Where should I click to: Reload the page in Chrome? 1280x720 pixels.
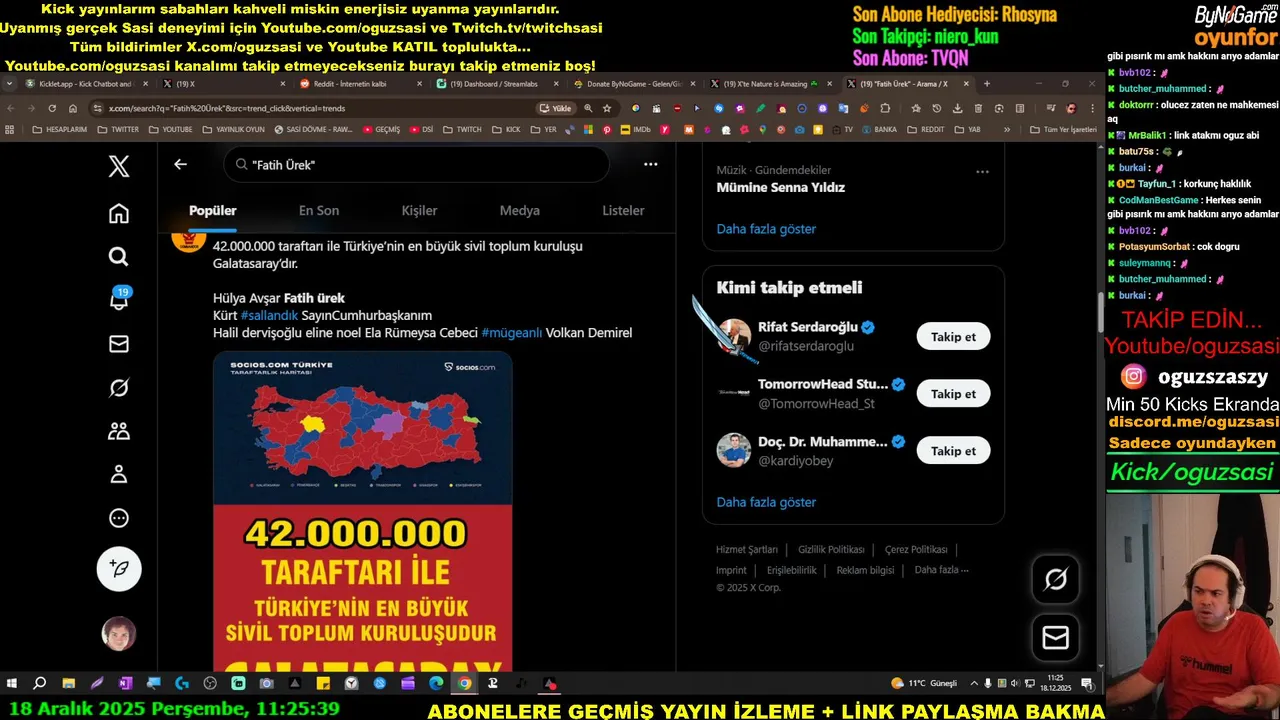(51, 108)
